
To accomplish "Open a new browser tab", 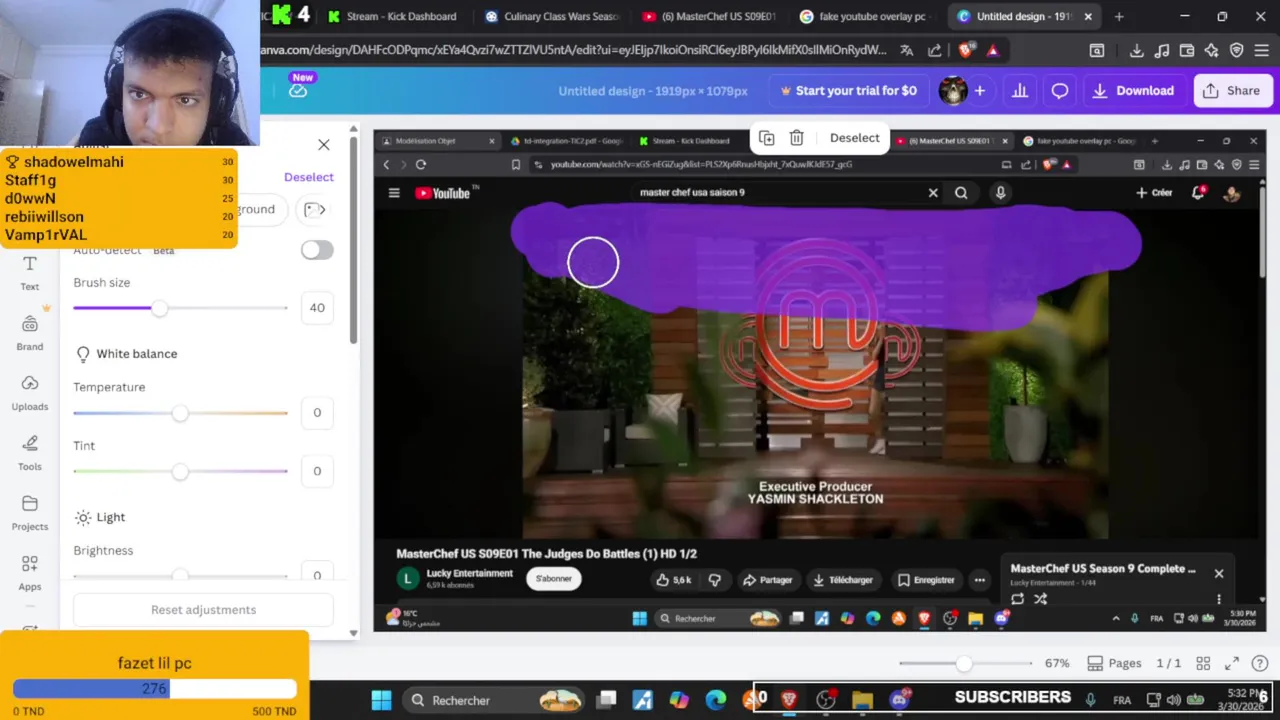I will point(1119,16).
